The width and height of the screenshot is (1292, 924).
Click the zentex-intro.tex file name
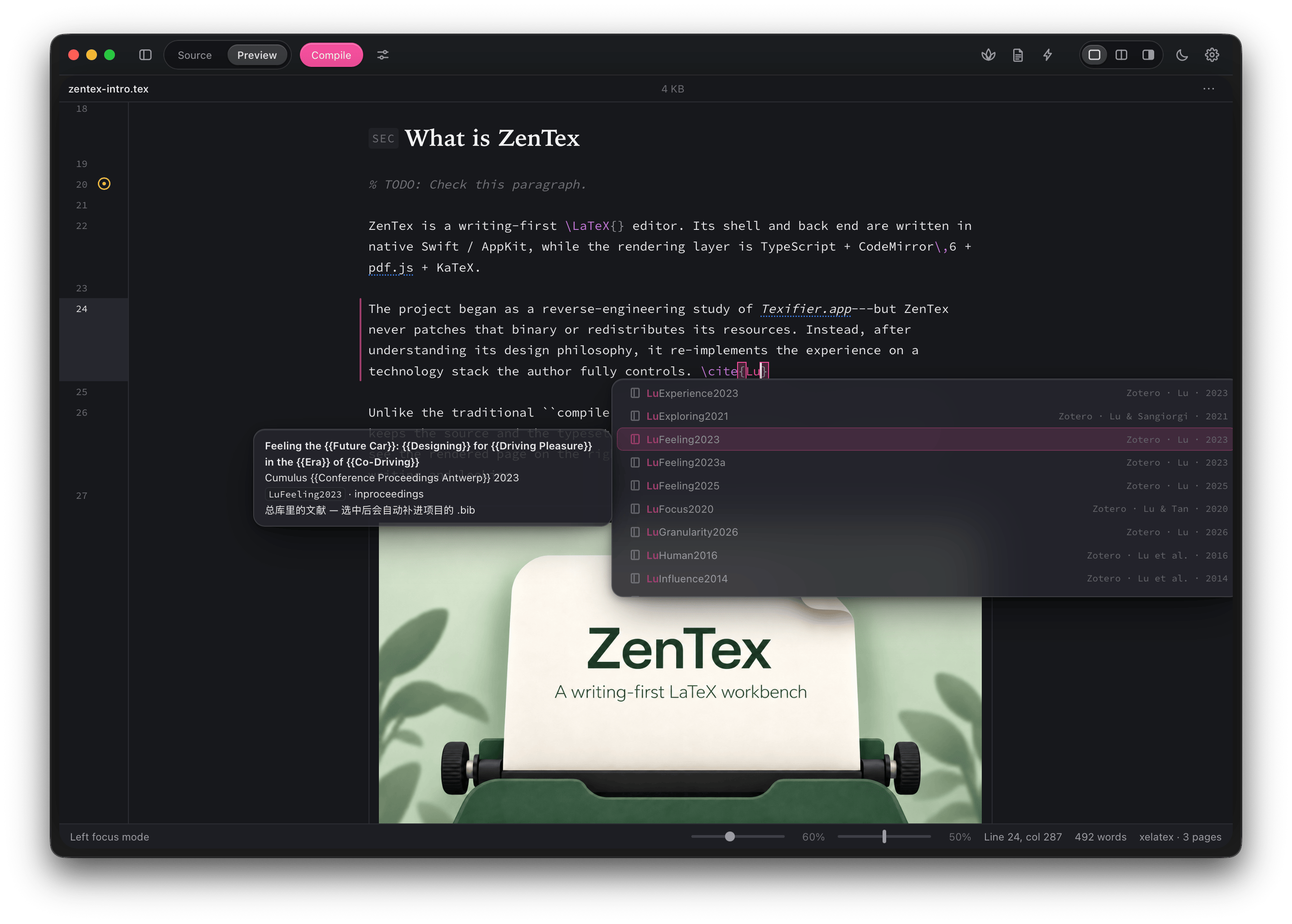coord(109,89)
